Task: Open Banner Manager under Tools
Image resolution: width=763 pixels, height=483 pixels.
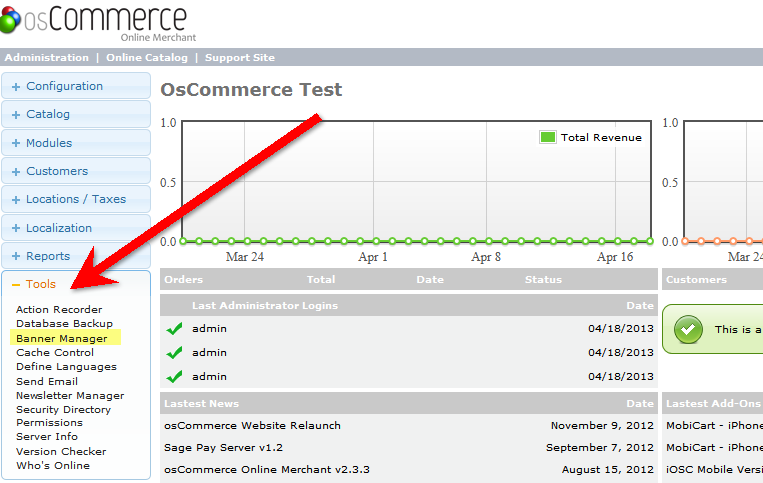Action: (x=62, y=338)
